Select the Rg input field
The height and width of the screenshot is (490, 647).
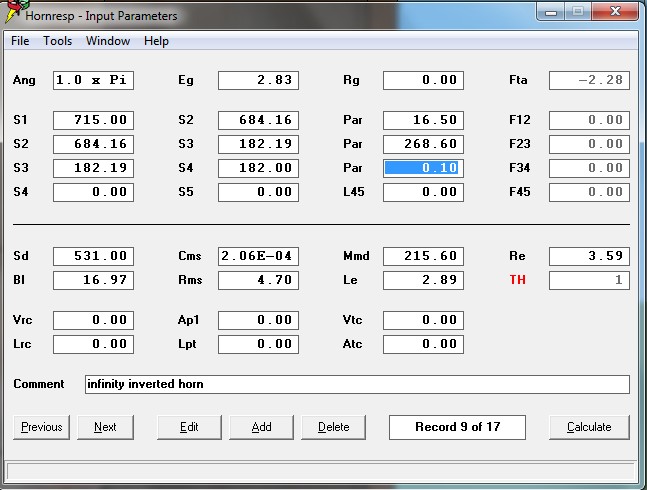[423, 80]
